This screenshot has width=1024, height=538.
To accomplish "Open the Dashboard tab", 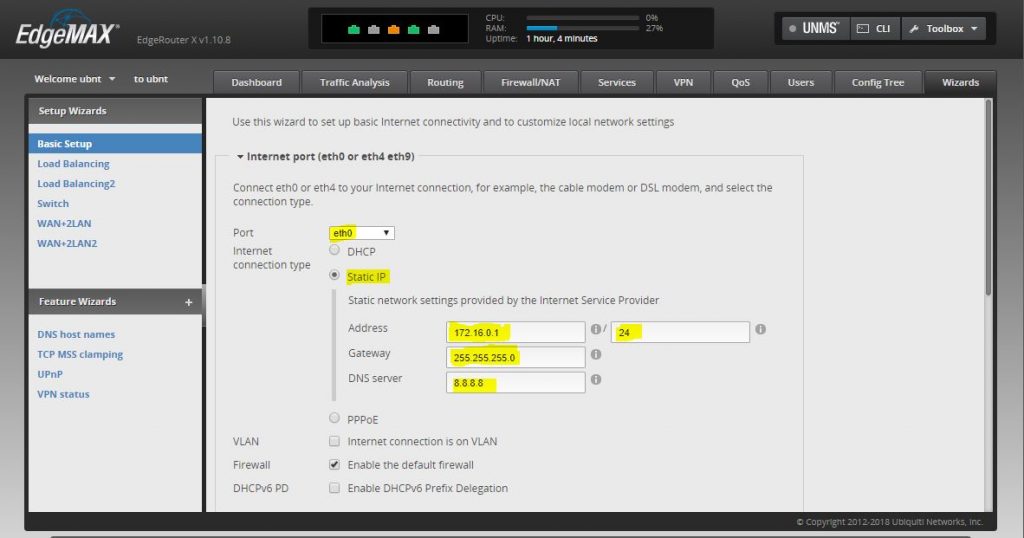I will click(256, 82).
